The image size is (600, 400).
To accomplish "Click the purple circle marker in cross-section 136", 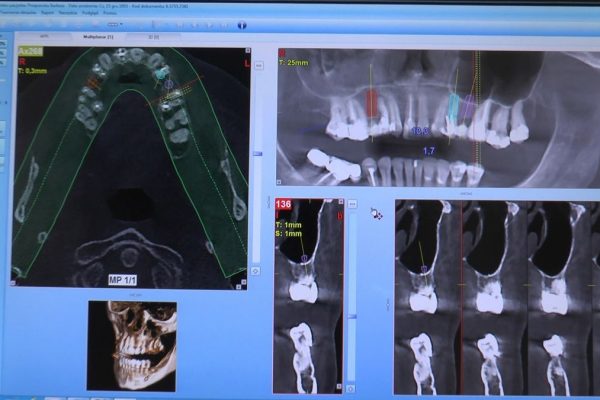I will coord(304,258).
